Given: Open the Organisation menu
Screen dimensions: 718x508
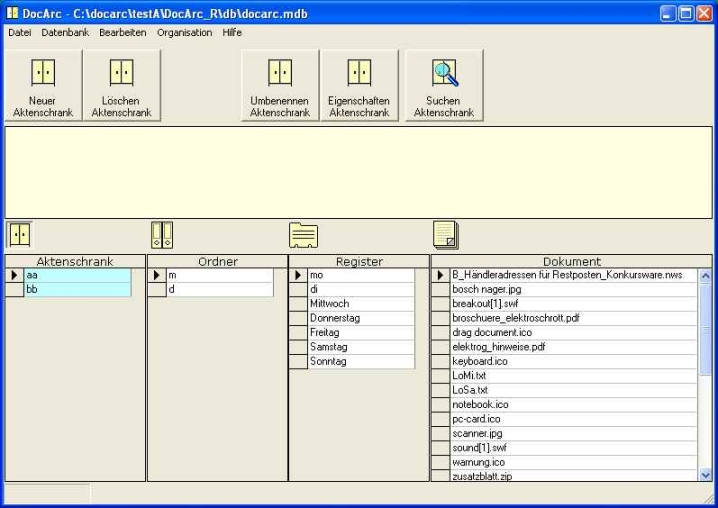Looking at the screenshot, I should click(x=184, y=32).
